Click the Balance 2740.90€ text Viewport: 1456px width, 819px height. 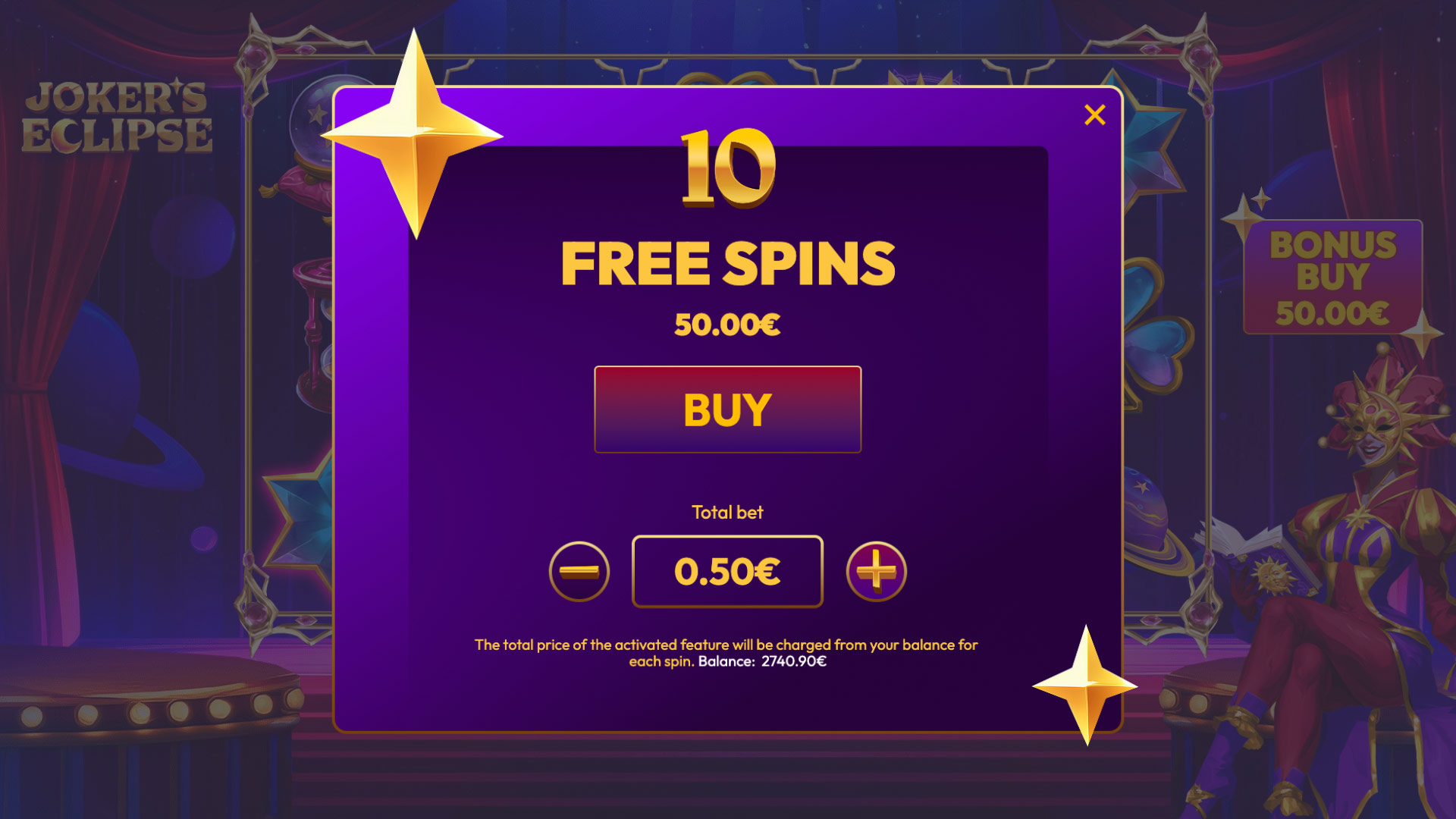(x=762, y=661)
